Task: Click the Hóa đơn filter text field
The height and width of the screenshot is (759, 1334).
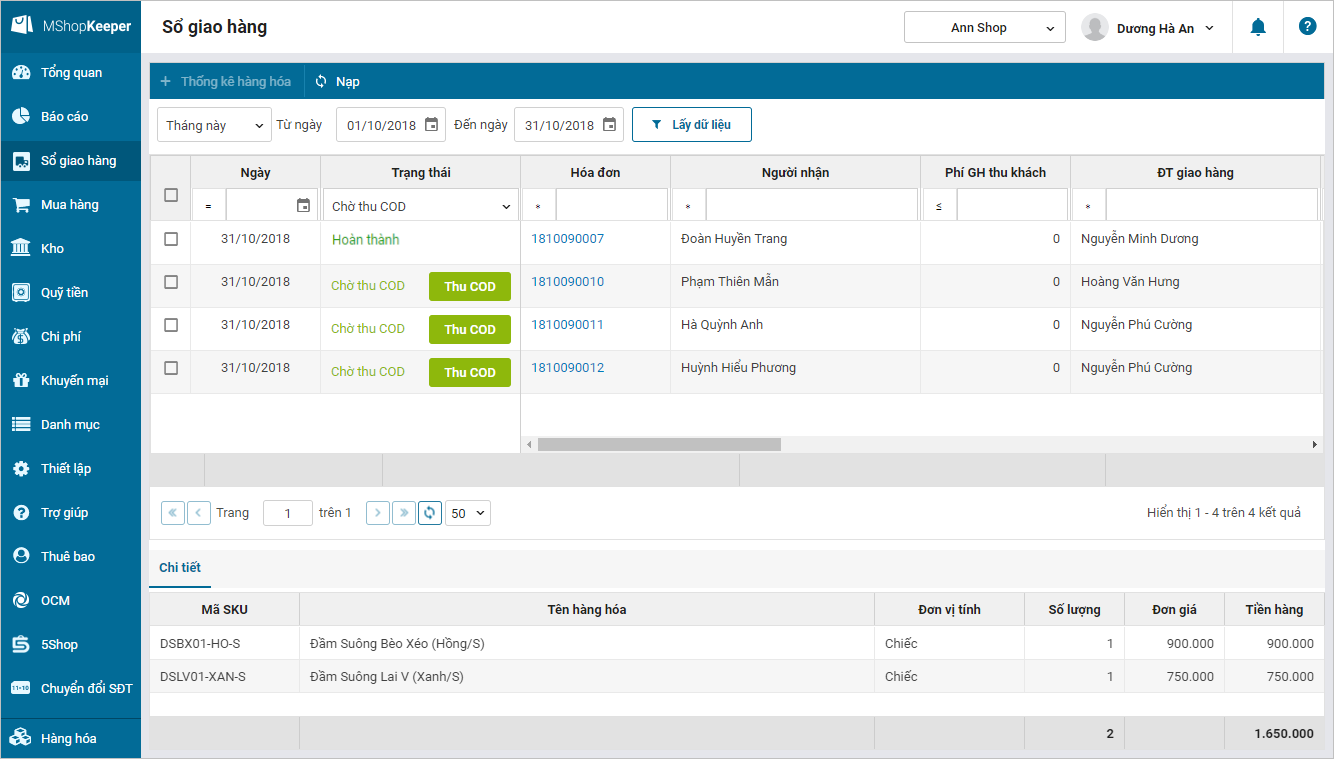Action: (612, 206)
